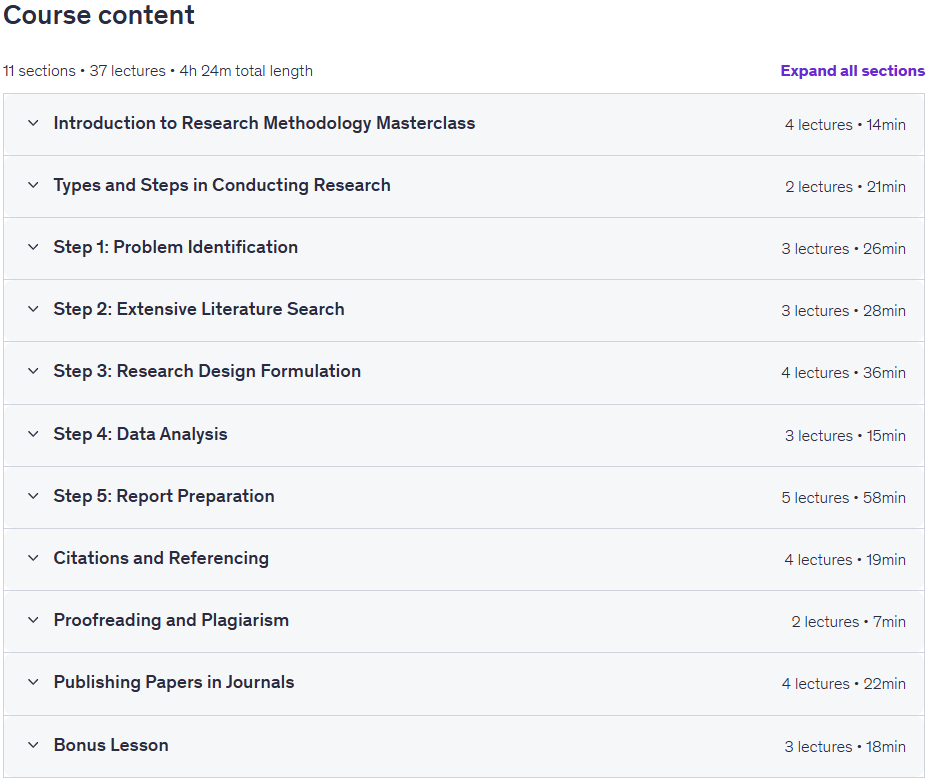Open chevron beside Proofreading and Plagiarism

pos(34,620)
